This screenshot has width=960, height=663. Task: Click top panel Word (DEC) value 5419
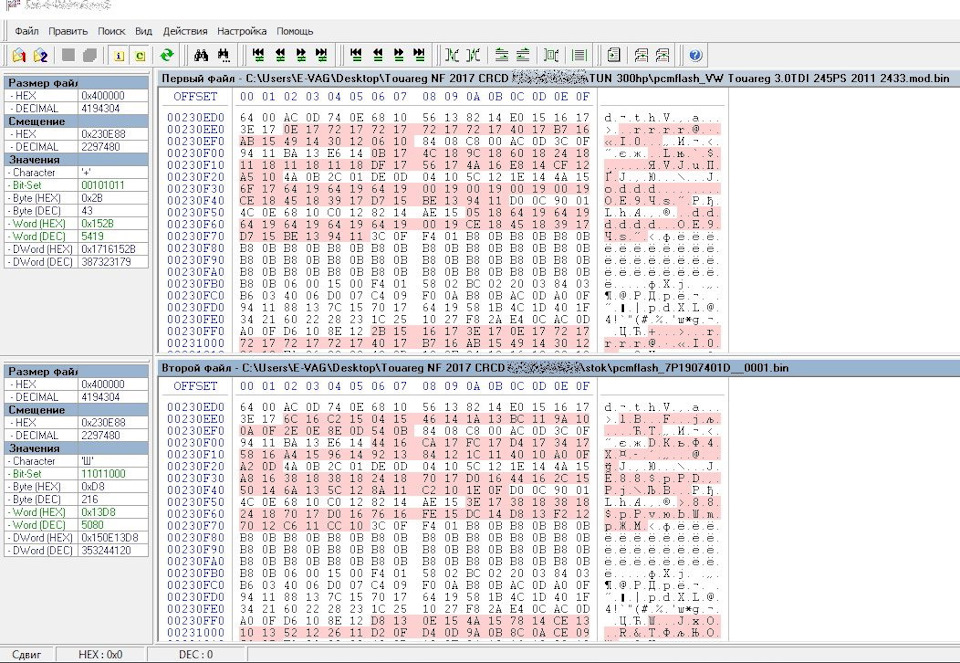[x=113, y=236]
